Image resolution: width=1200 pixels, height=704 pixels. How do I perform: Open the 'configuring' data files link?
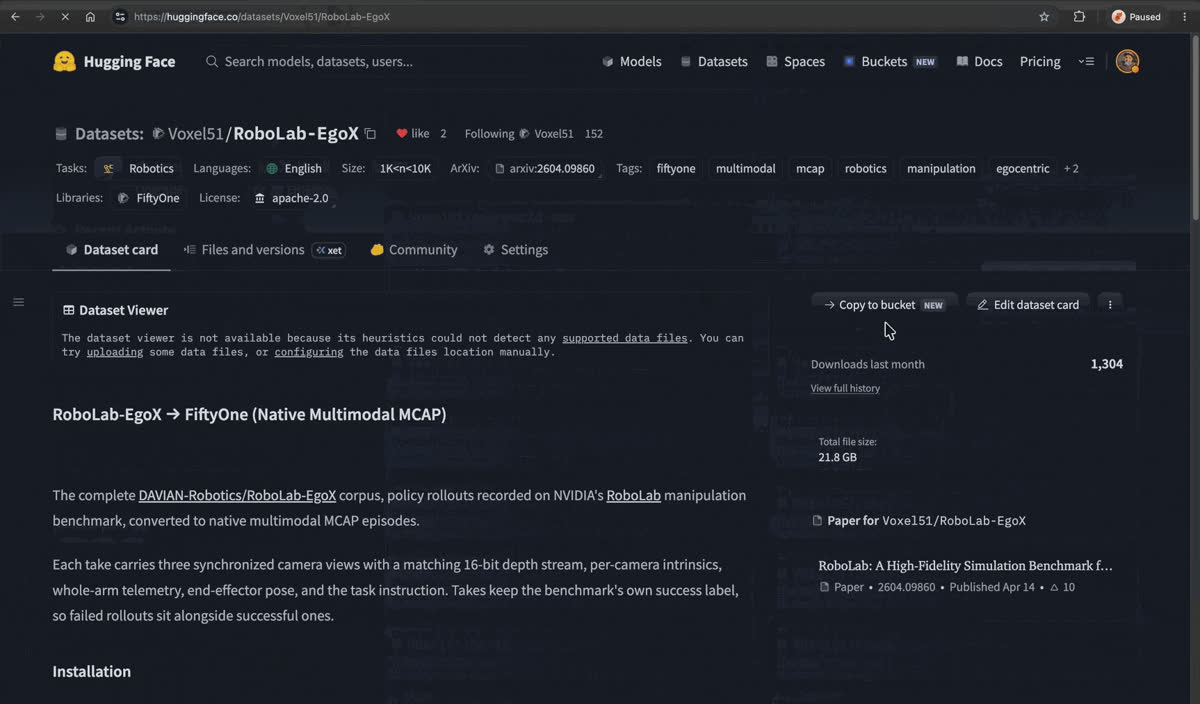(309, 352)
